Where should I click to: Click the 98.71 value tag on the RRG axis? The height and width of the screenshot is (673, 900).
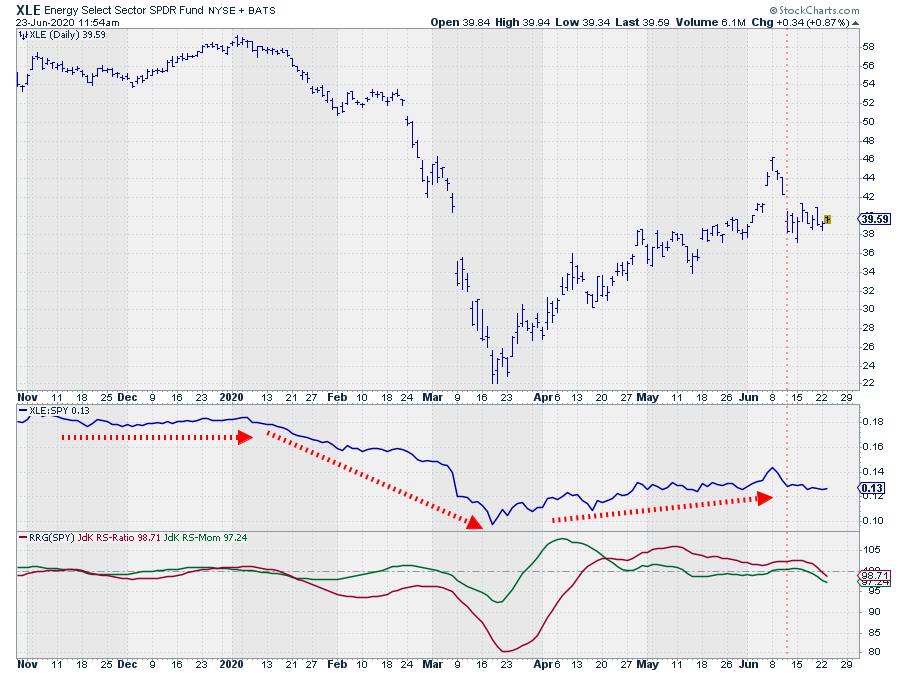tap(875, 575)
